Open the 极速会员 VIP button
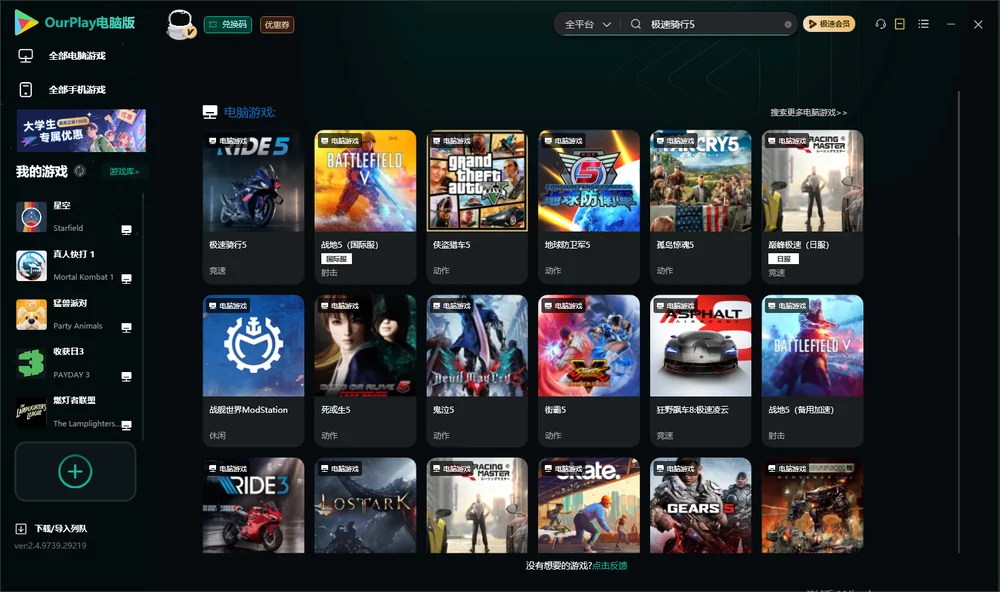Viewport: 1000px width, 592px height. click(828, 24)
